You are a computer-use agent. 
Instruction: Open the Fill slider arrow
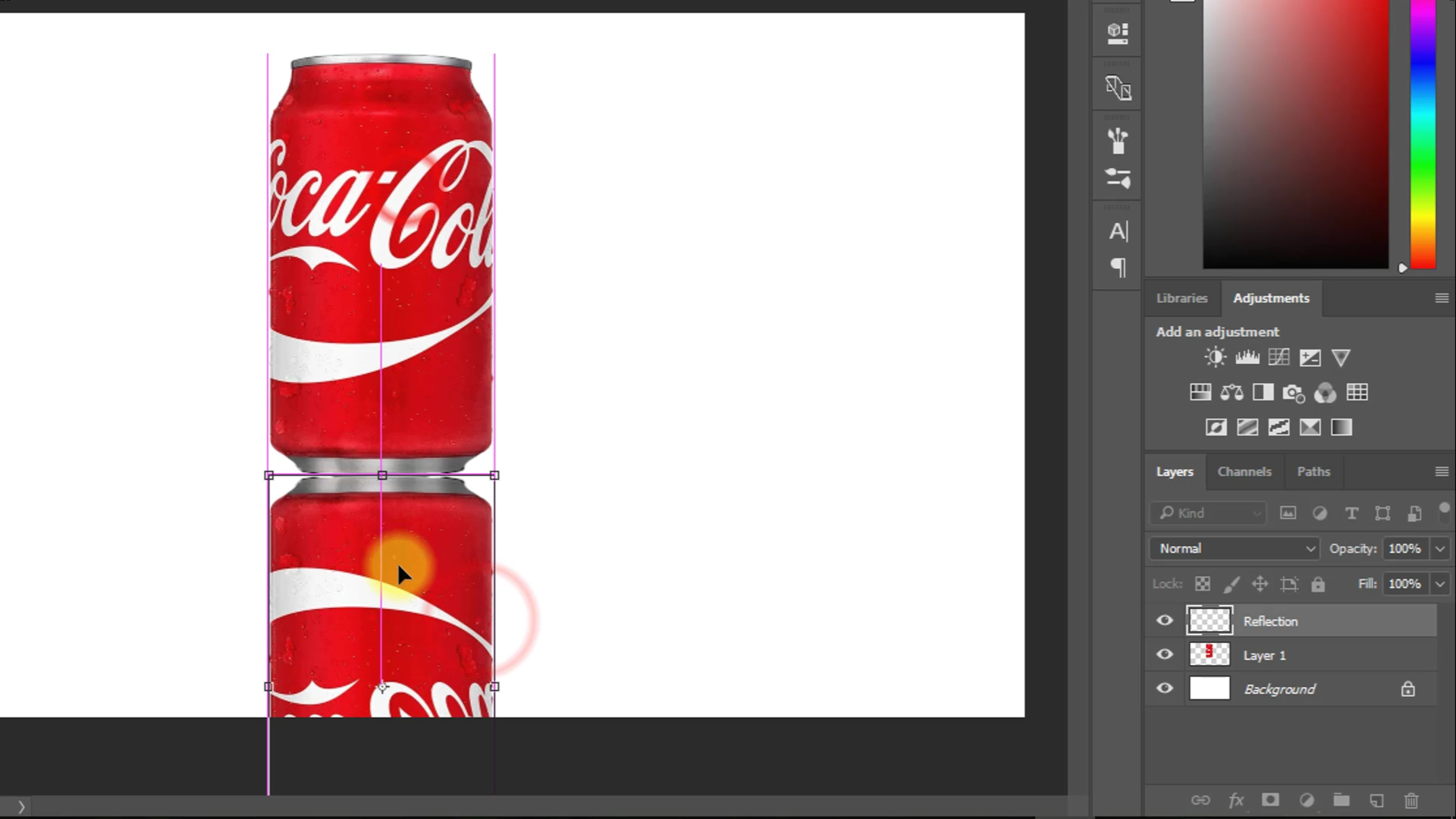[1440, 584]
